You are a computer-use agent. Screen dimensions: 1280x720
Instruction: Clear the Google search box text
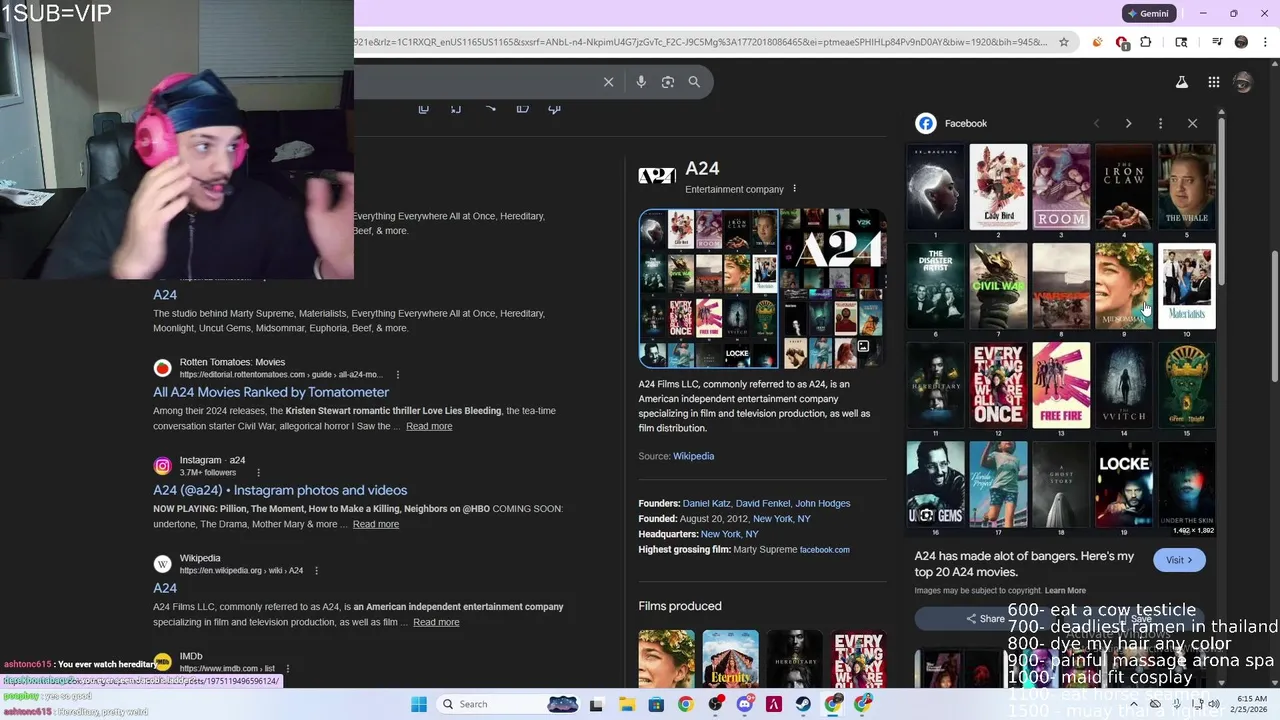(x=608, y=82)
